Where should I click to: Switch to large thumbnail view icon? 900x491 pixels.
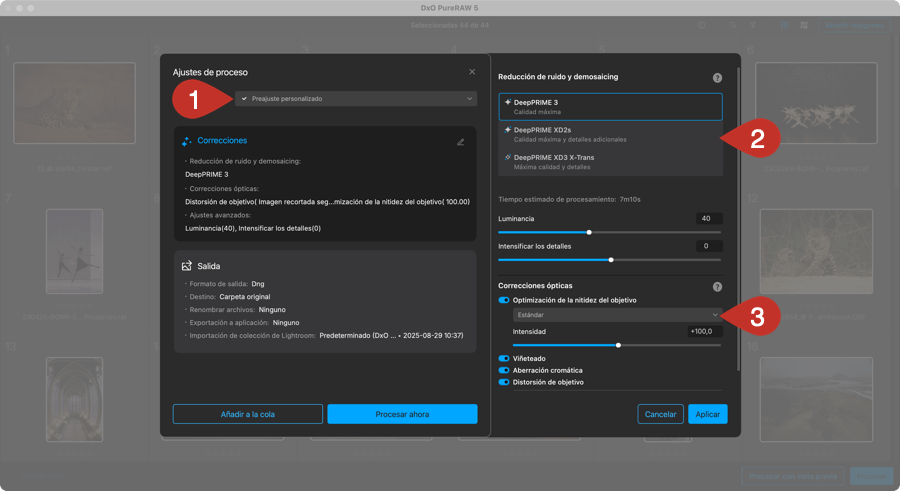pos(804,25)
